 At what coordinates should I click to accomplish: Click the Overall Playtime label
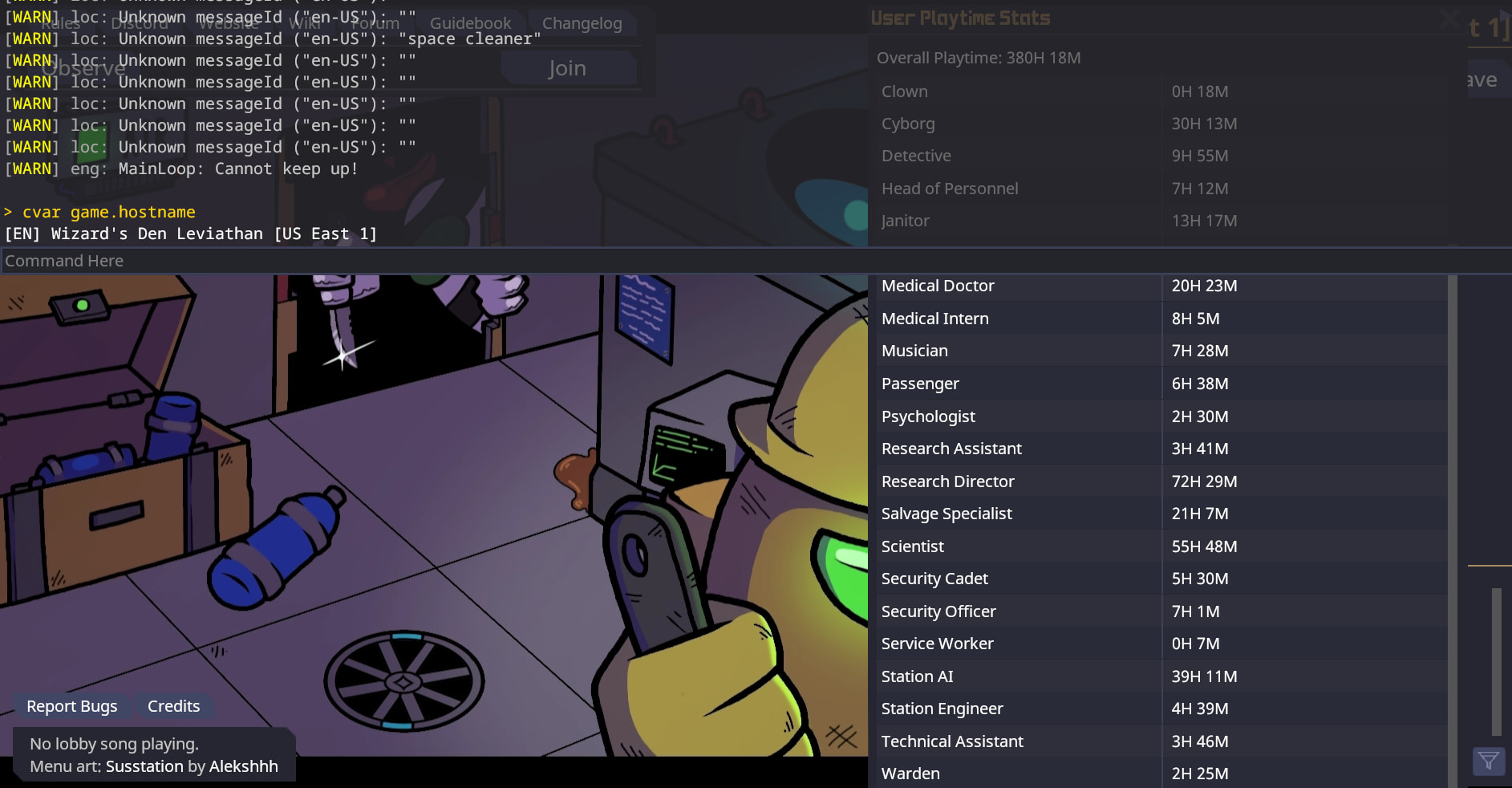(979, 58)
